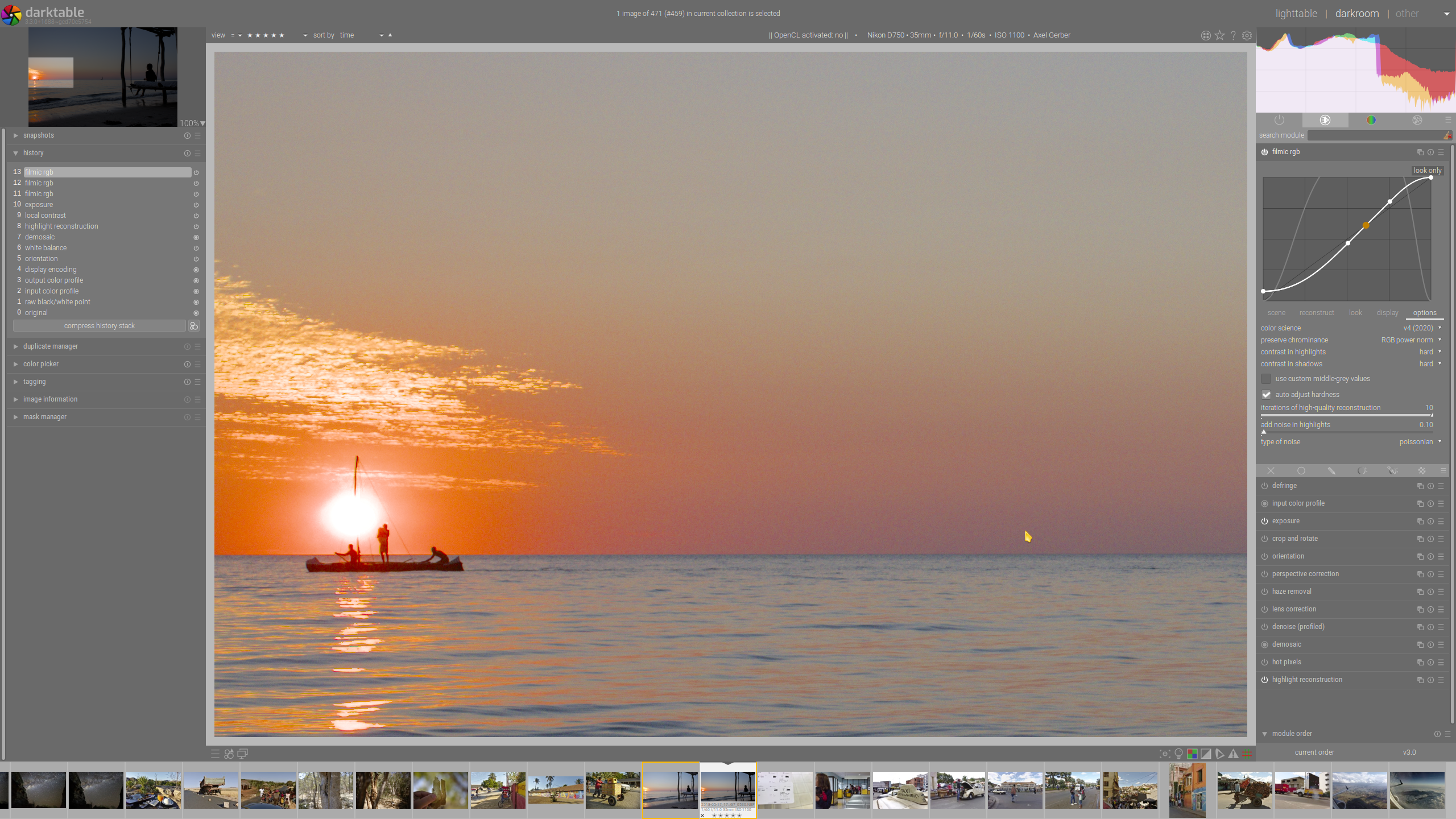1456x819 pixels.
Task: Uncheck auto adjust hardness
Action: coord(1266,395)
